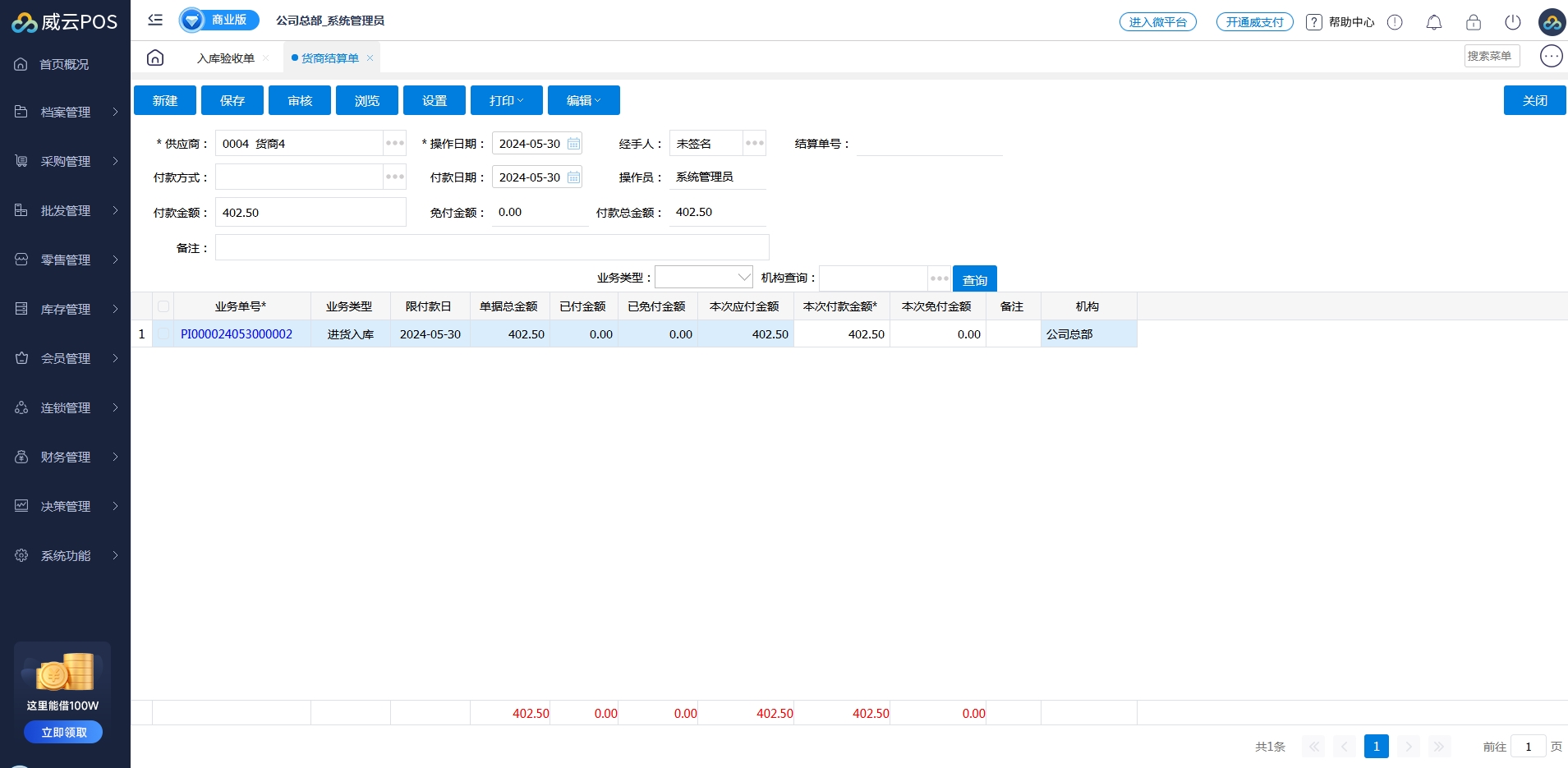The width and height of the screenshot is (1568, 768).
Task: Click the 备注 input field
Action: [491, 247]
